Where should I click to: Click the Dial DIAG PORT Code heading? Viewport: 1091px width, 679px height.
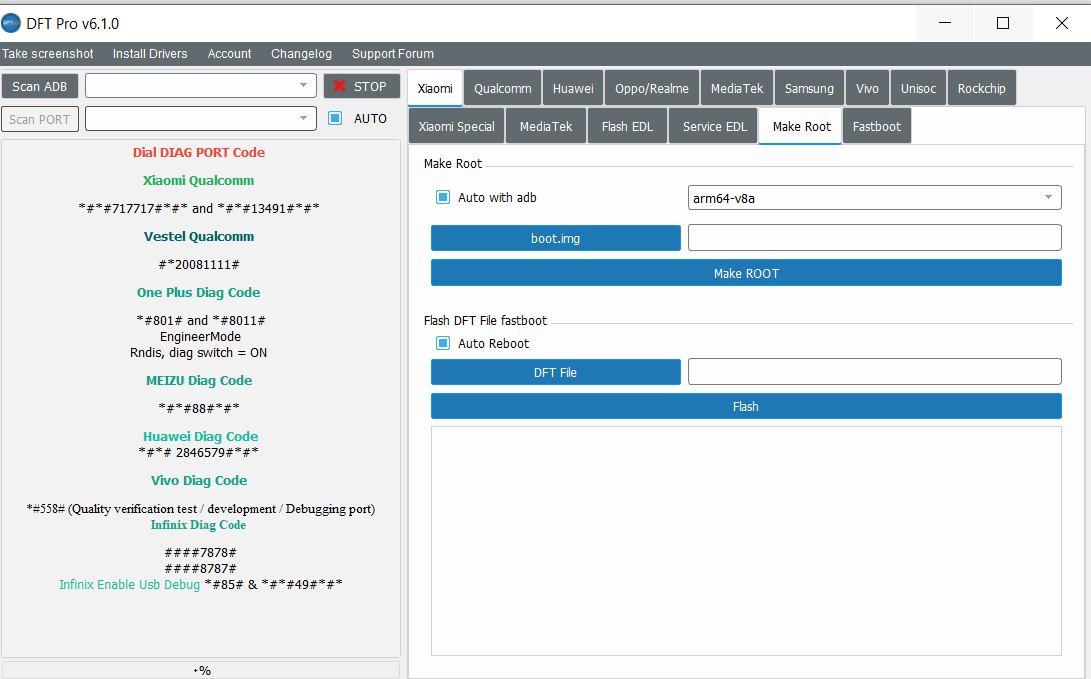pyautogui.click(x=199, y=152)
